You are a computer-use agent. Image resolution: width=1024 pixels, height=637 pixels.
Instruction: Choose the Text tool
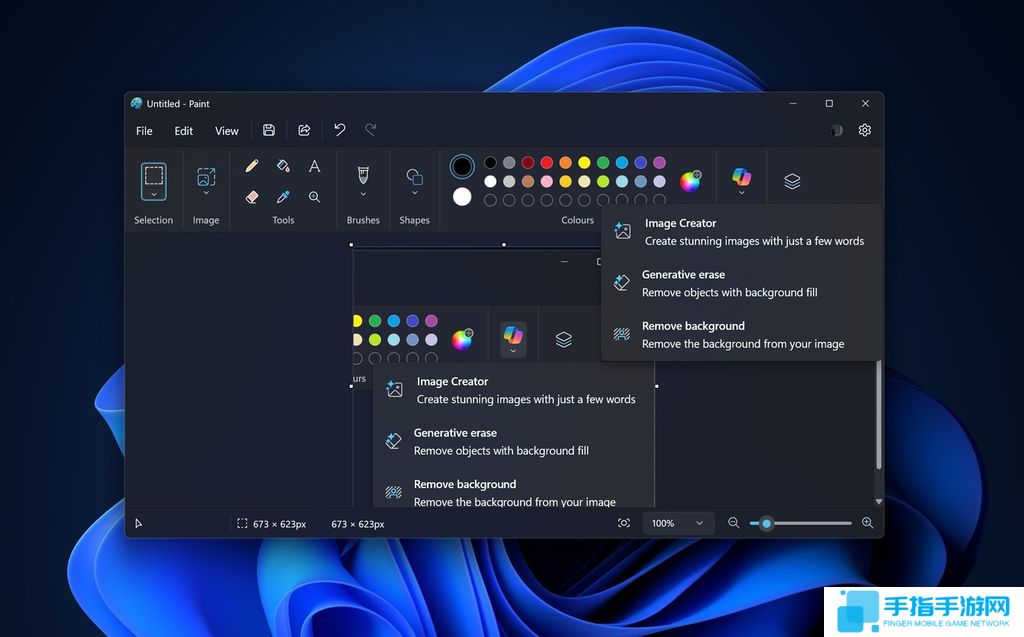coord(314,166)
